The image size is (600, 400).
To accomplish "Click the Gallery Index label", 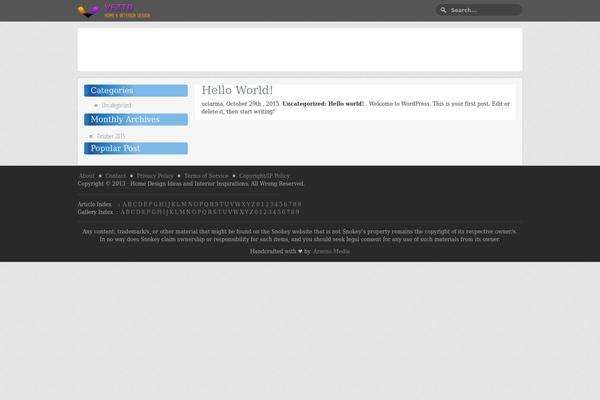I will pyautogui.click(x=95, y=212).
